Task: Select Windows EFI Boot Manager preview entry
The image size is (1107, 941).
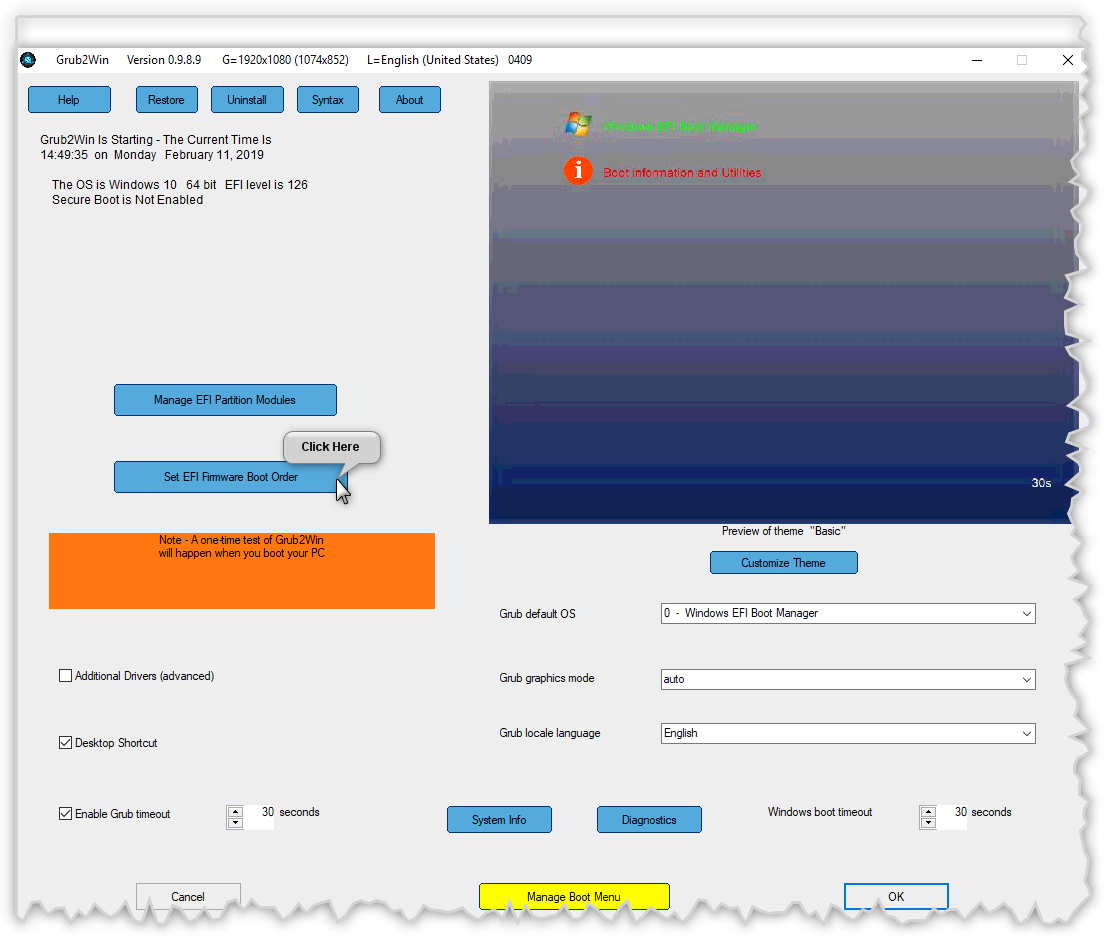Action: pos(680,126)
